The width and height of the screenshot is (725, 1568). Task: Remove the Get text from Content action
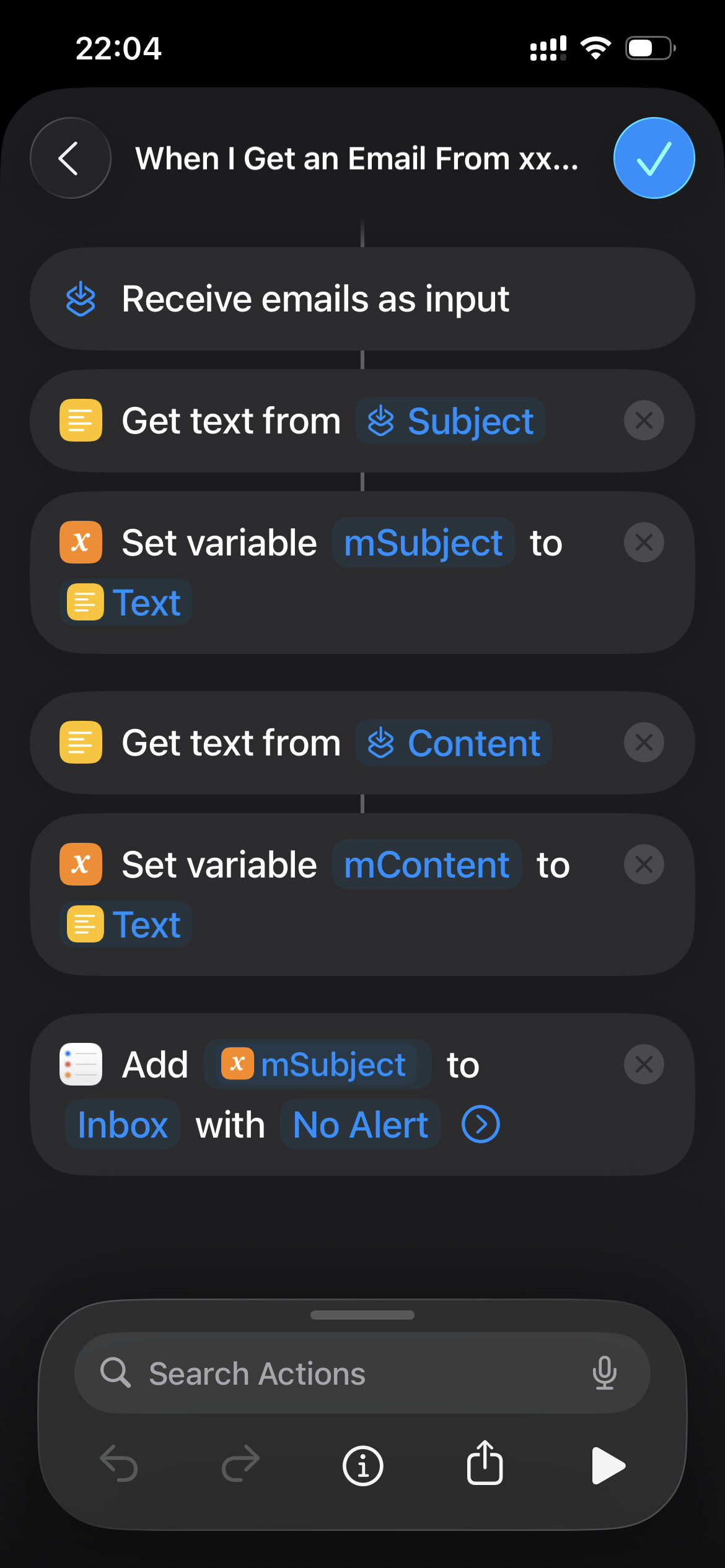(x=644, y=743)
